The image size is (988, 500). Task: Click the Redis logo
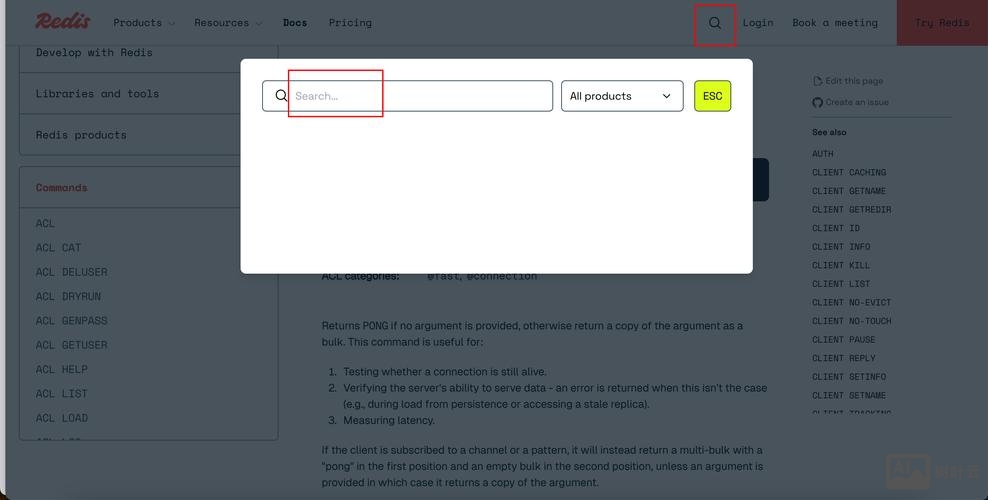pyautogui.click(x=63, y=22)
